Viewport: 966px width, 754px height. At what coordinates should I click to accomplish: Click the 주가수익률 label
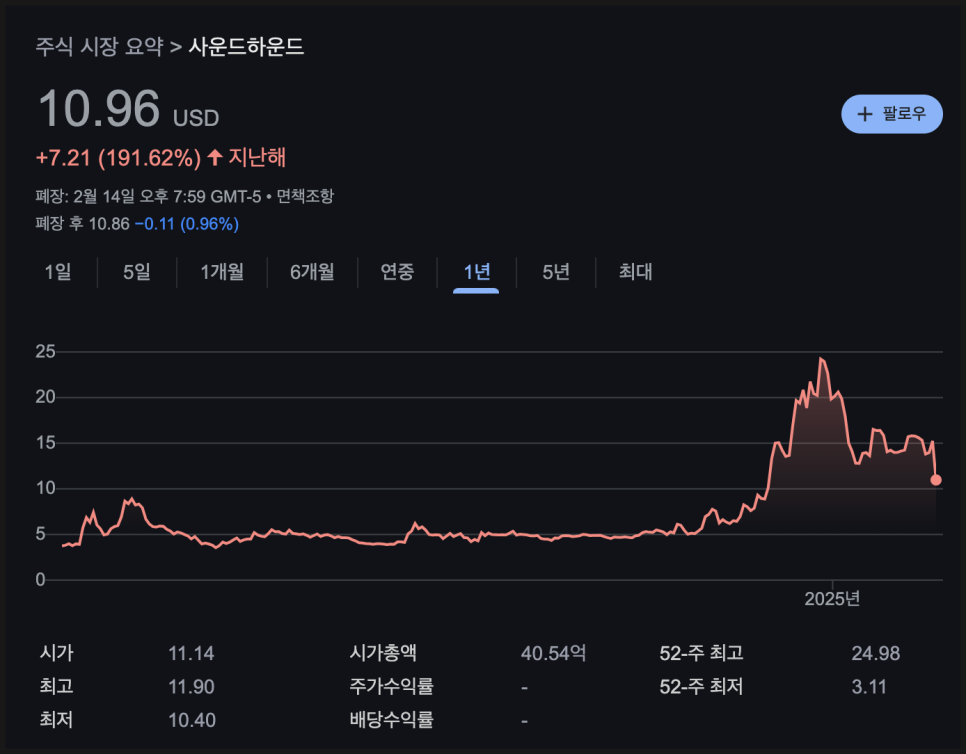[x=391, y=686]
